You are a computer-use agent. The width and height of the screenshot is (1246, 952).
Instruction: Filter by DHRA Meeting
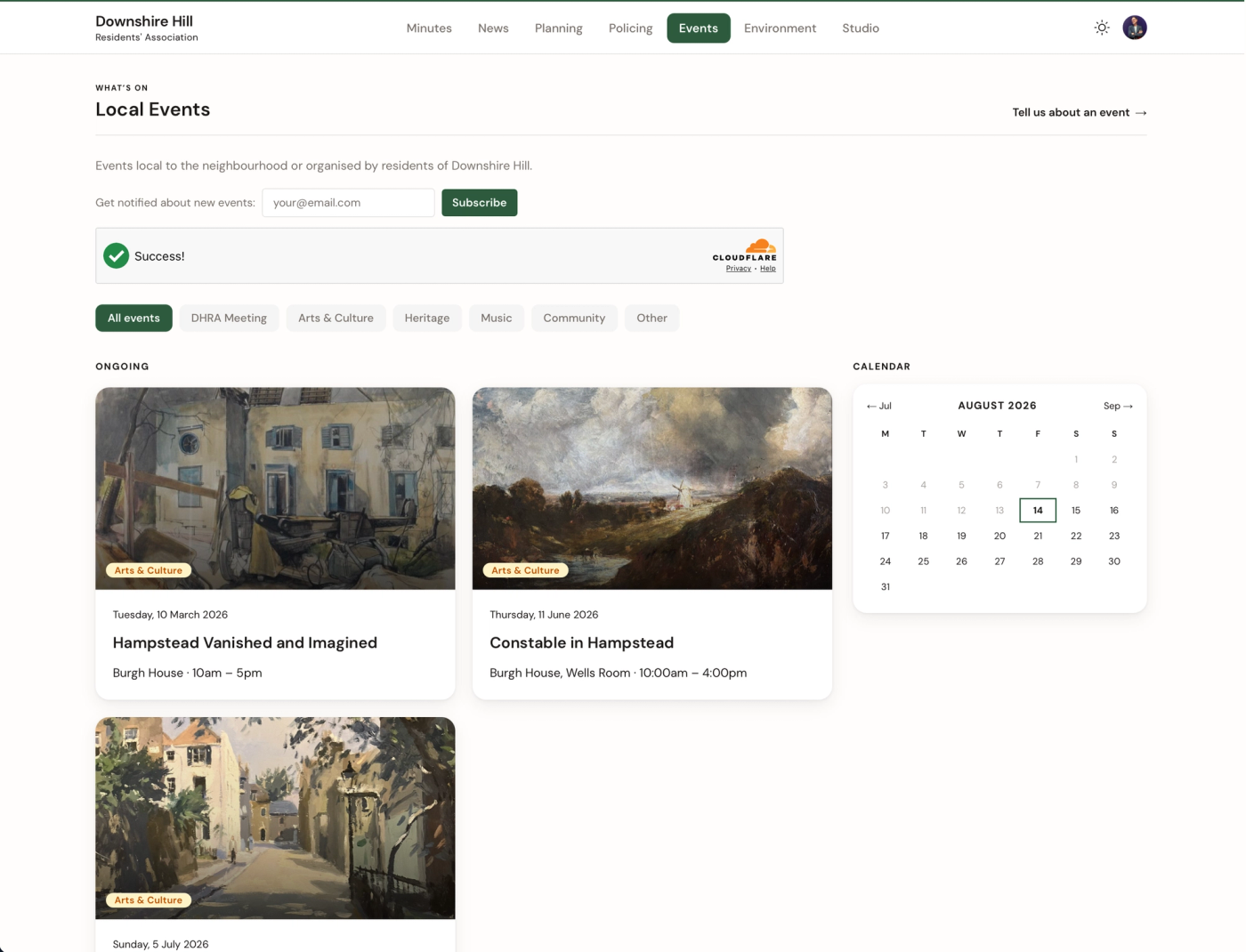pyautogui.click(x=229, y=318)
